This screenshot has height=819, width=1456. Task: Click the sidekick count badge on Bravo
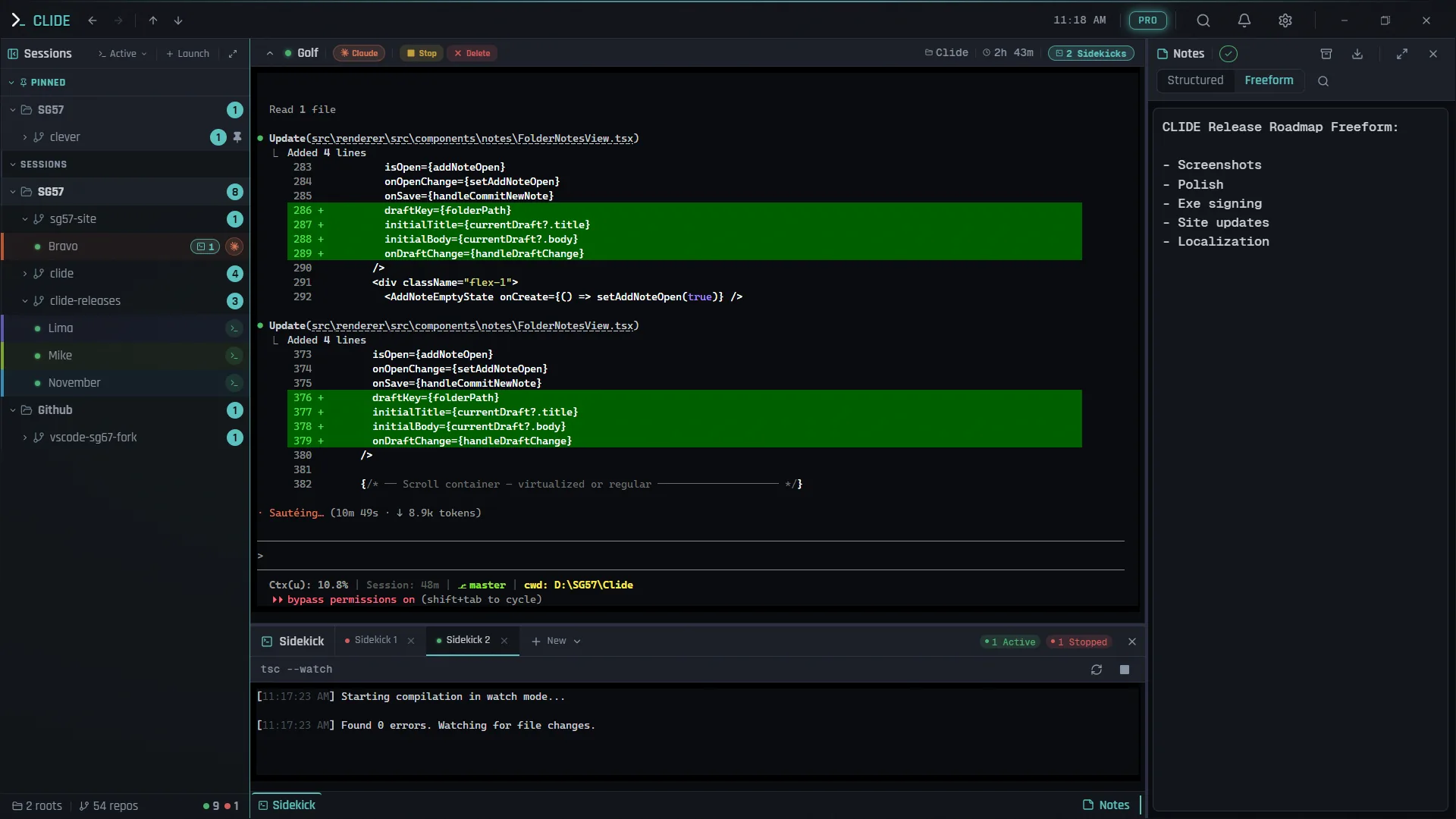tap(205, 246)
